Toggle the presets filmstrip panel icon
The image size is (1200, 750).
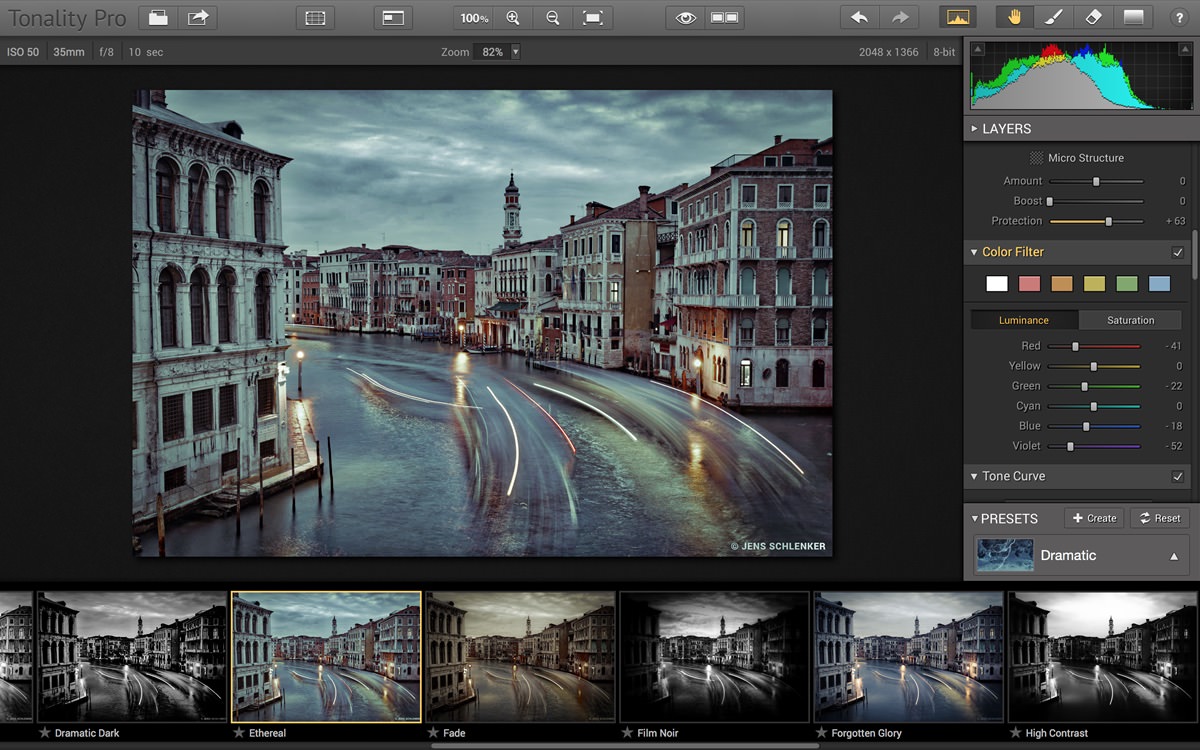[315, 17]
